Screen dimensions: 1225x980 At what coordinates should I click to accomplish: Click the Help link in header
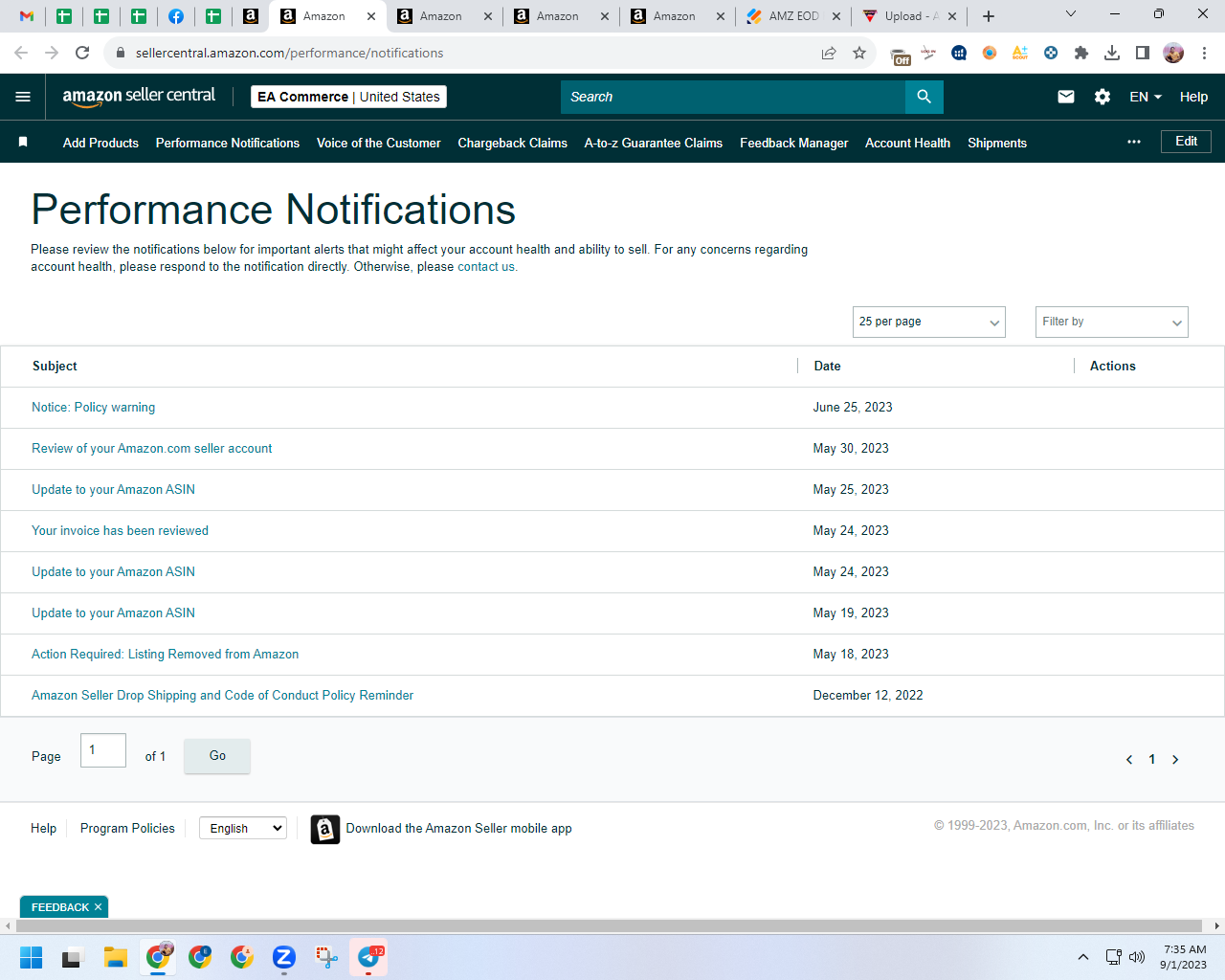(1193, 97)
